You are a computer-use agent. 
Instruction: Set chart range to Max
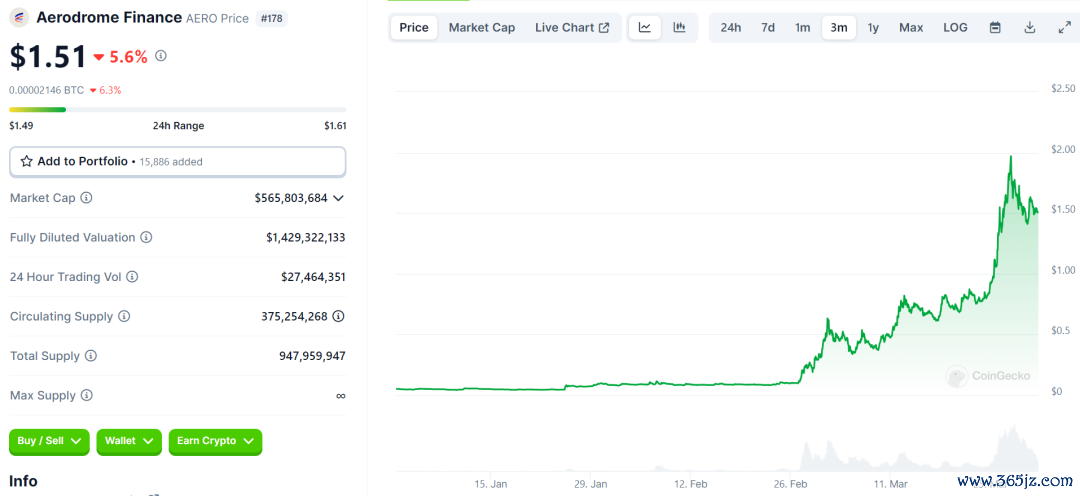point(911,28)
